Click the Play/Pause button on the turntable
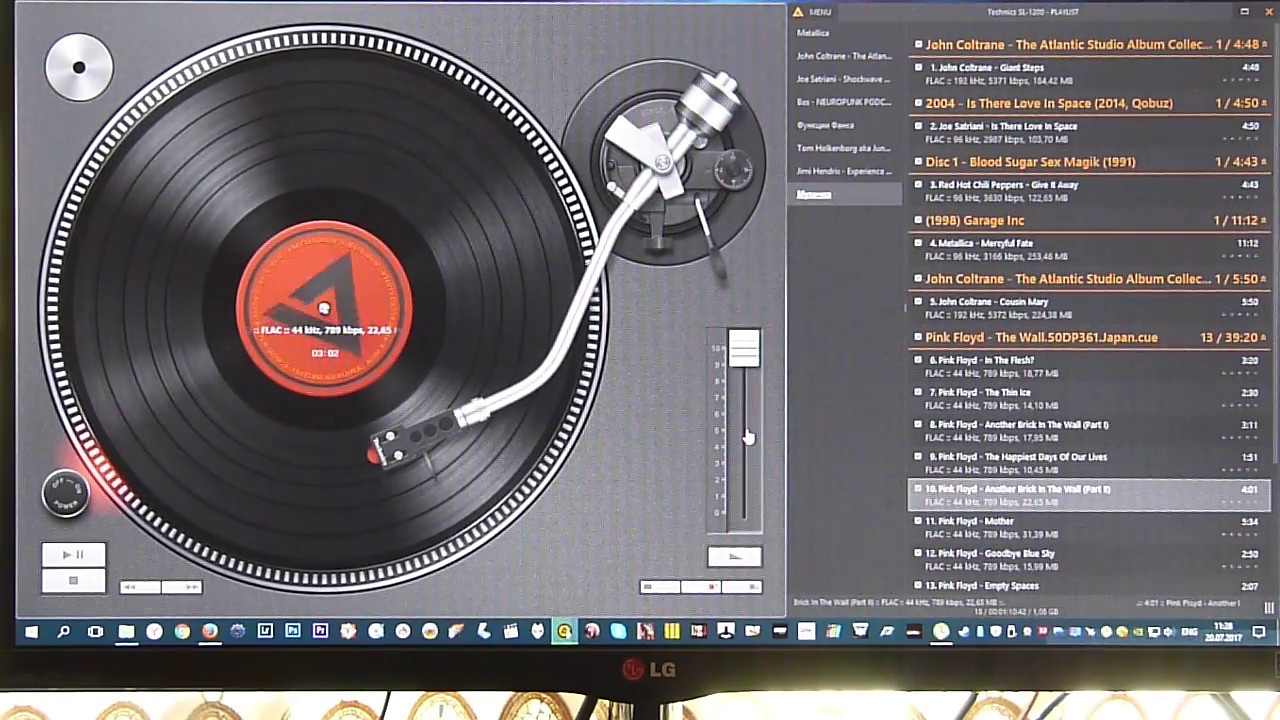Image resolution: width=1280 pixels, height=720 pixels. [73, 555]
